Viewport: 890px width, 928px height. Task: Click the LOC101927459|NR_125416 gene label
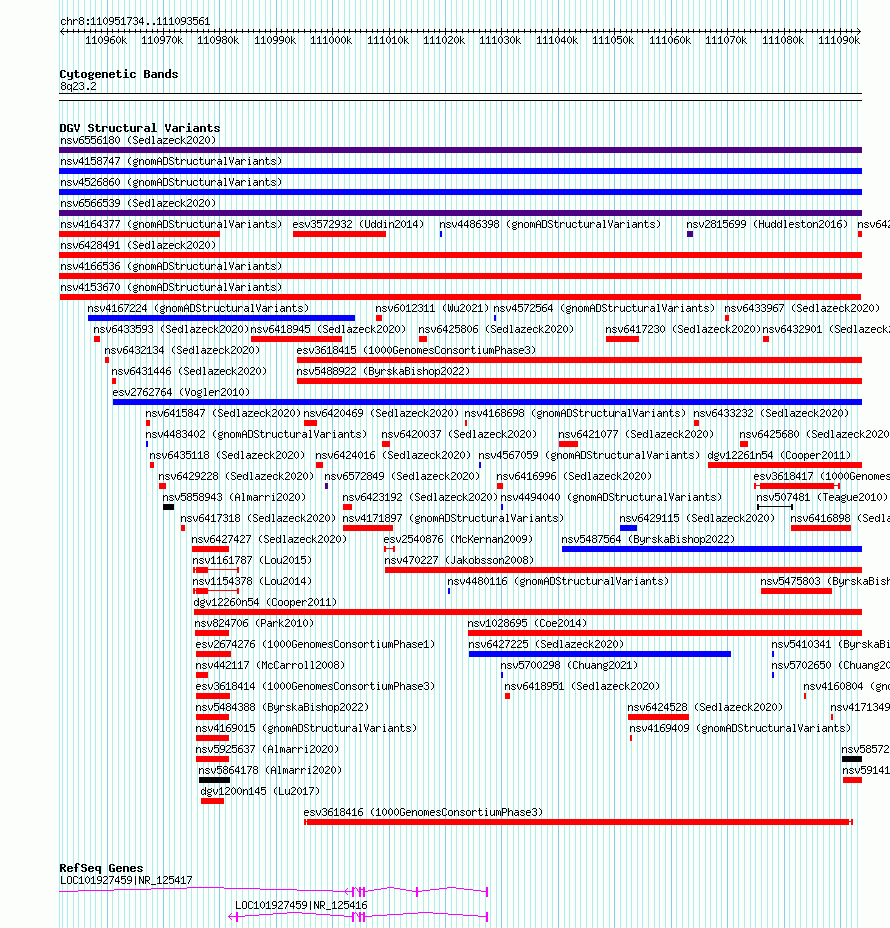(x=301, y=906)
